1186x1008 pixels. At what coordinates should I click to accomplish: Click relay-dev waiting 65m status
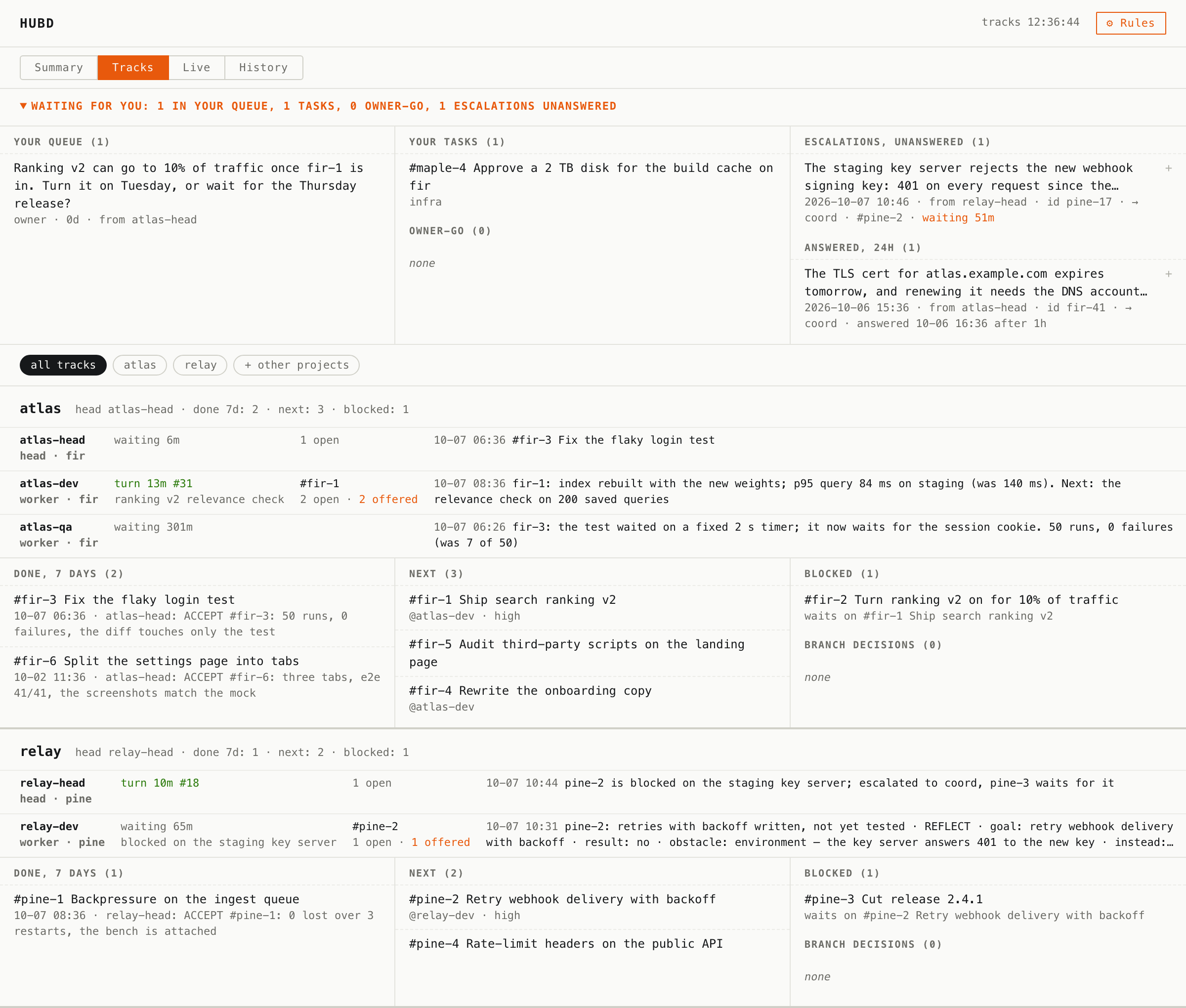(x=157, y=826)
